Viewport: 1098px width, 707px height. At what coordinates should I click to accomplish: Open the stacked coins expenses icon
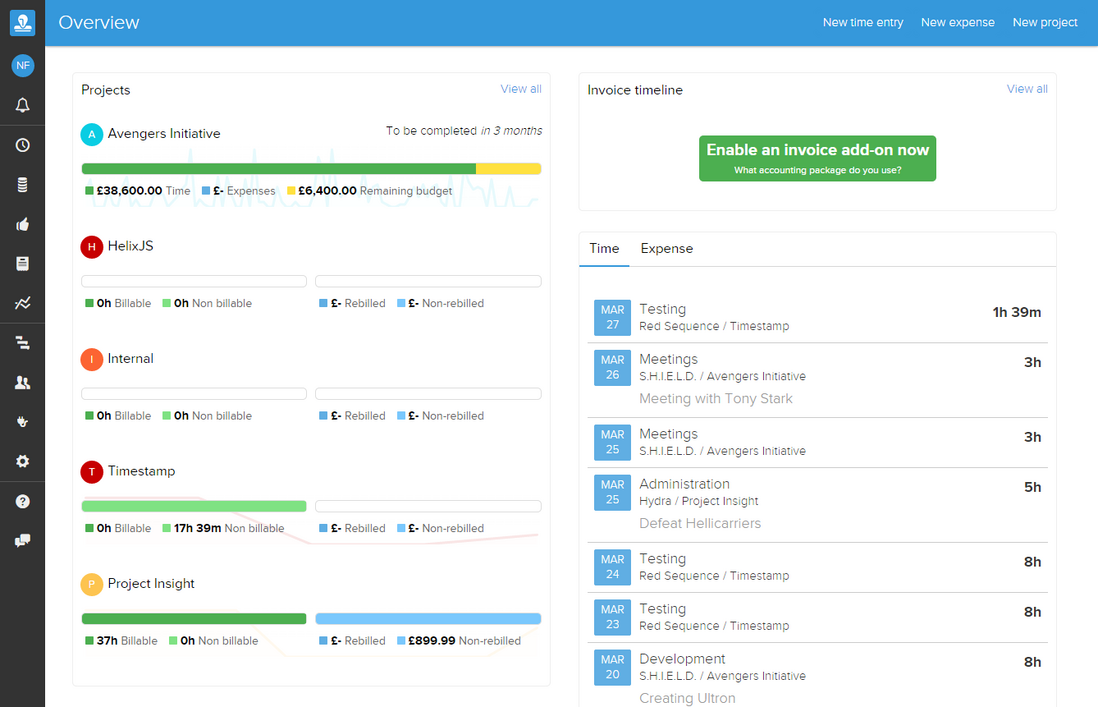click(x=22, y=185)
